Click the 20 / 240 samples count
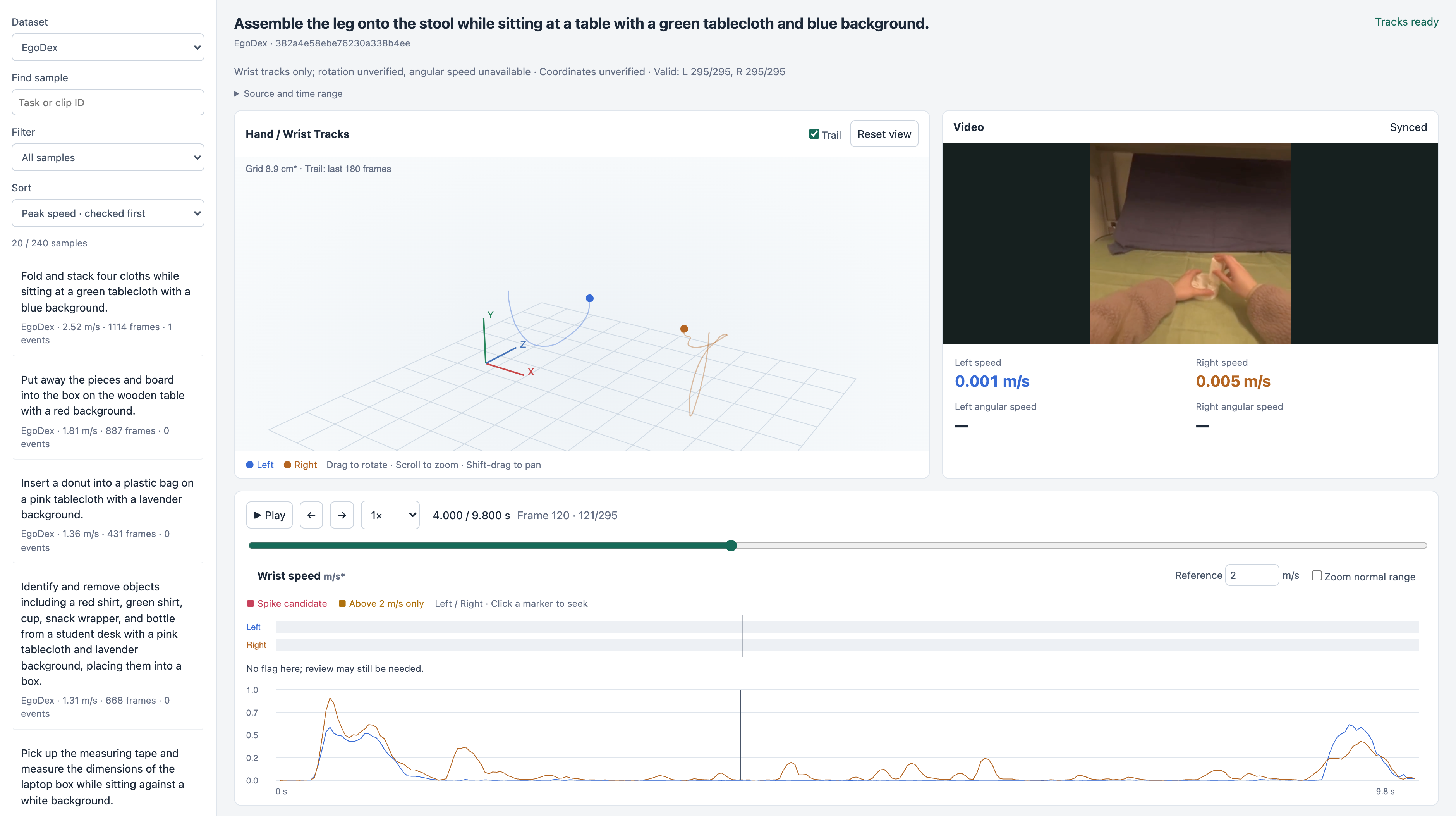The width and height of the screenshot is (1456, 816). pyautogui.click(x=49, y=243)
